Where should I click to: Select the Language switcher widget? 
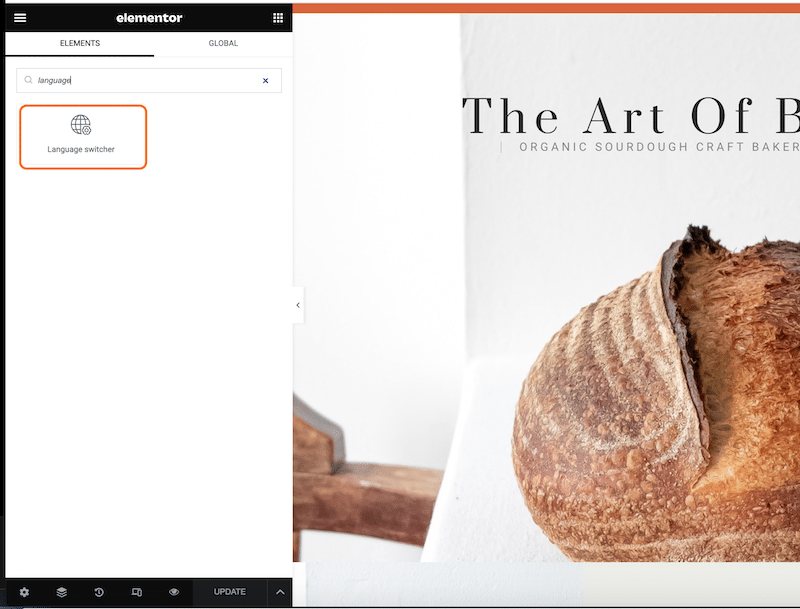click(83, 137)
